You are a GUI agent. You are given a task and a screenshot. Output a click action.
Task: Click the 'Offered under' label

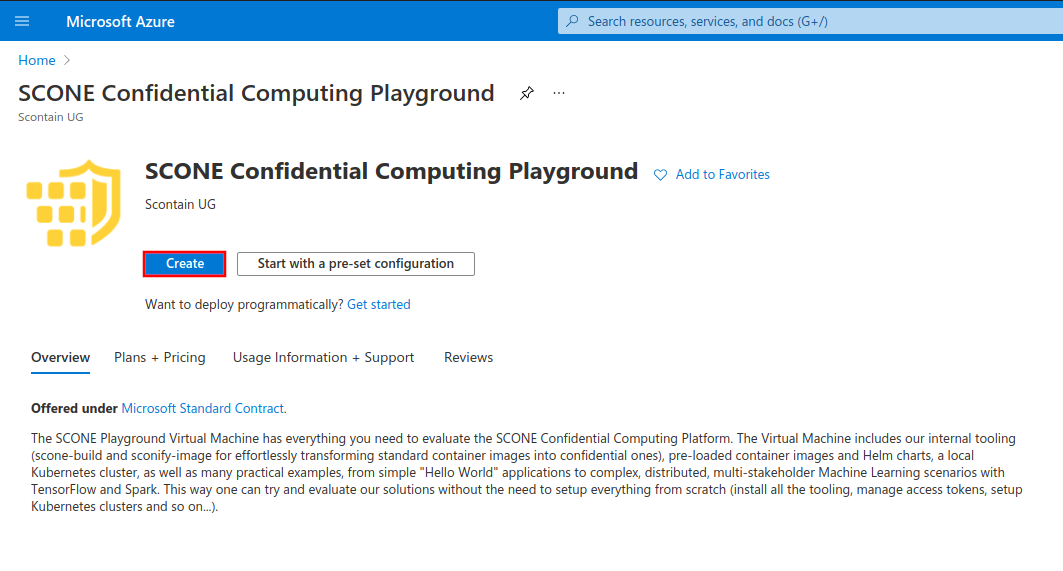tap(75, 408)
